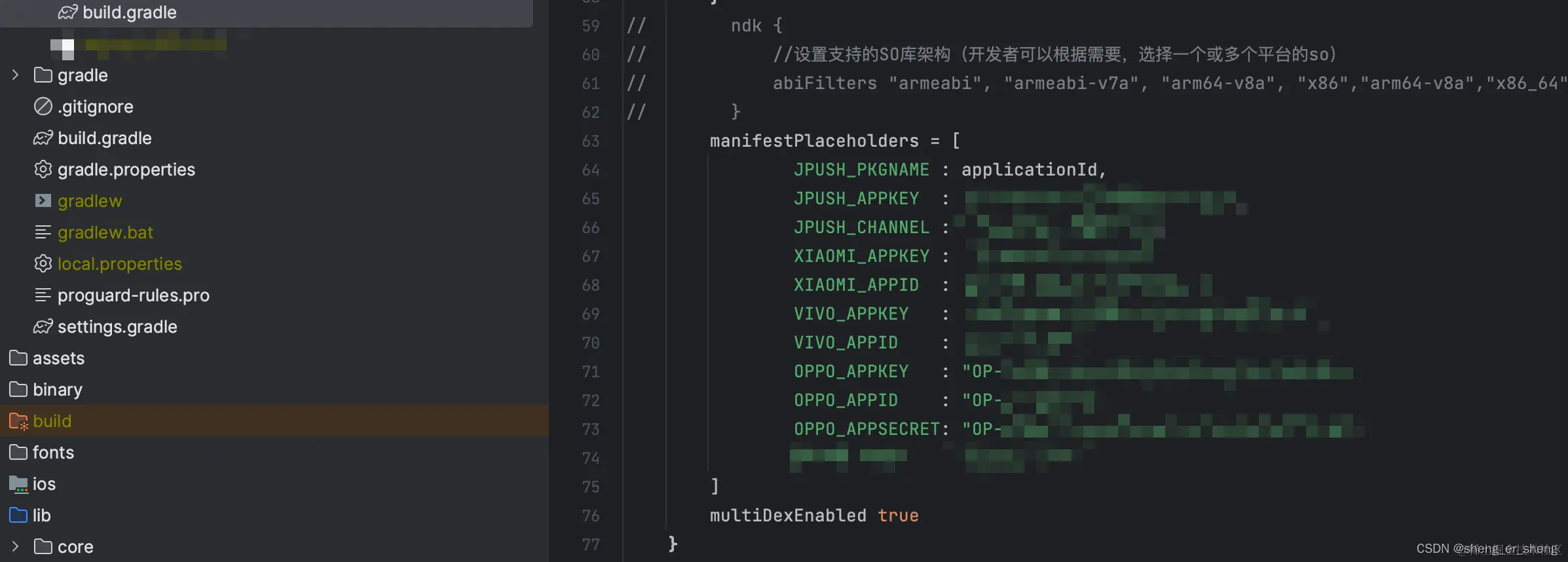Click the orange "true" value
This screenshot has height=562, width=1568.
[x=898, y=515]
